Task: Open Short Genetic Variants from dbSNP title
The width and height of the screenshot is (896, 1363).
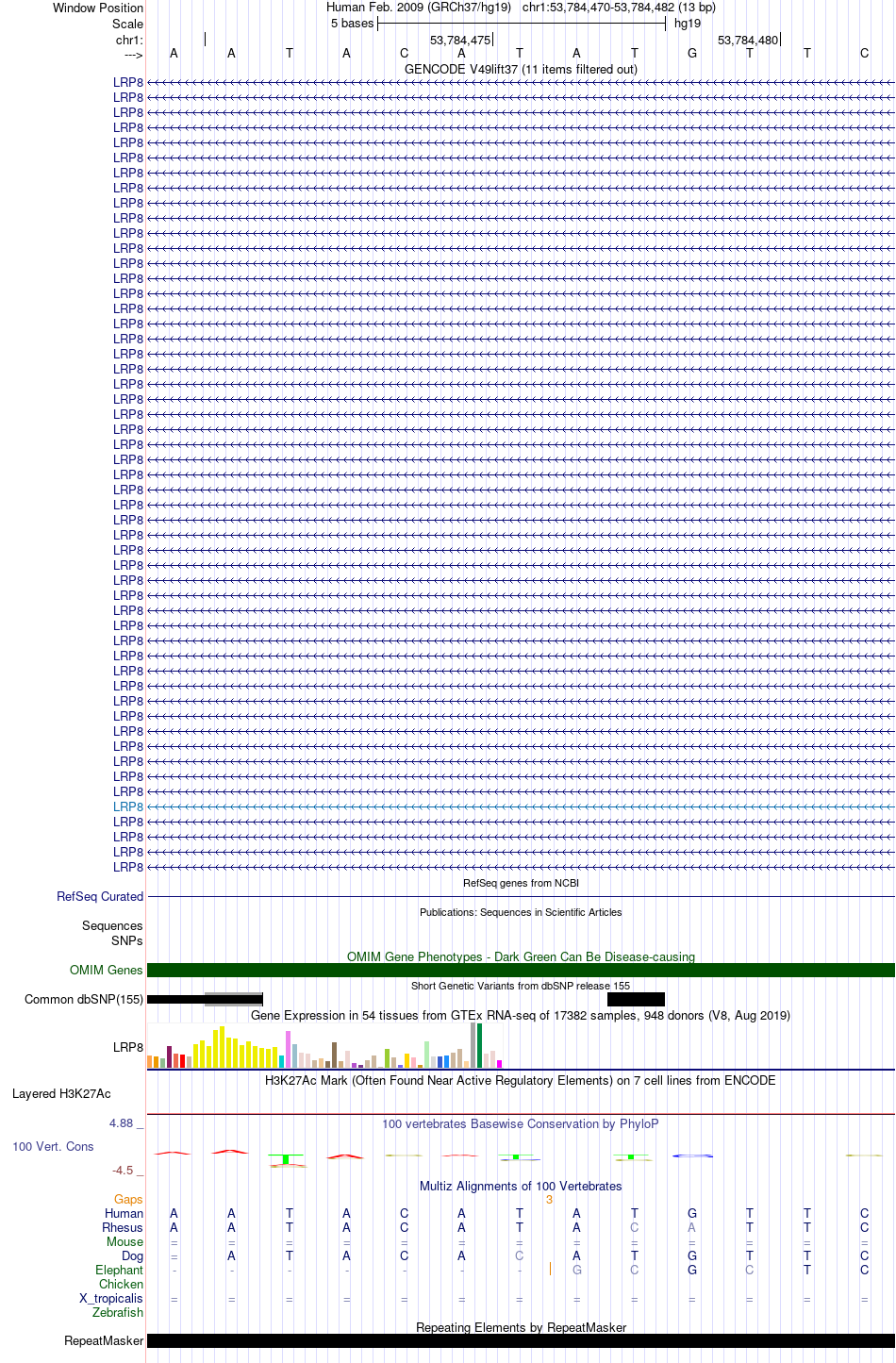Action: click(521, 986)
